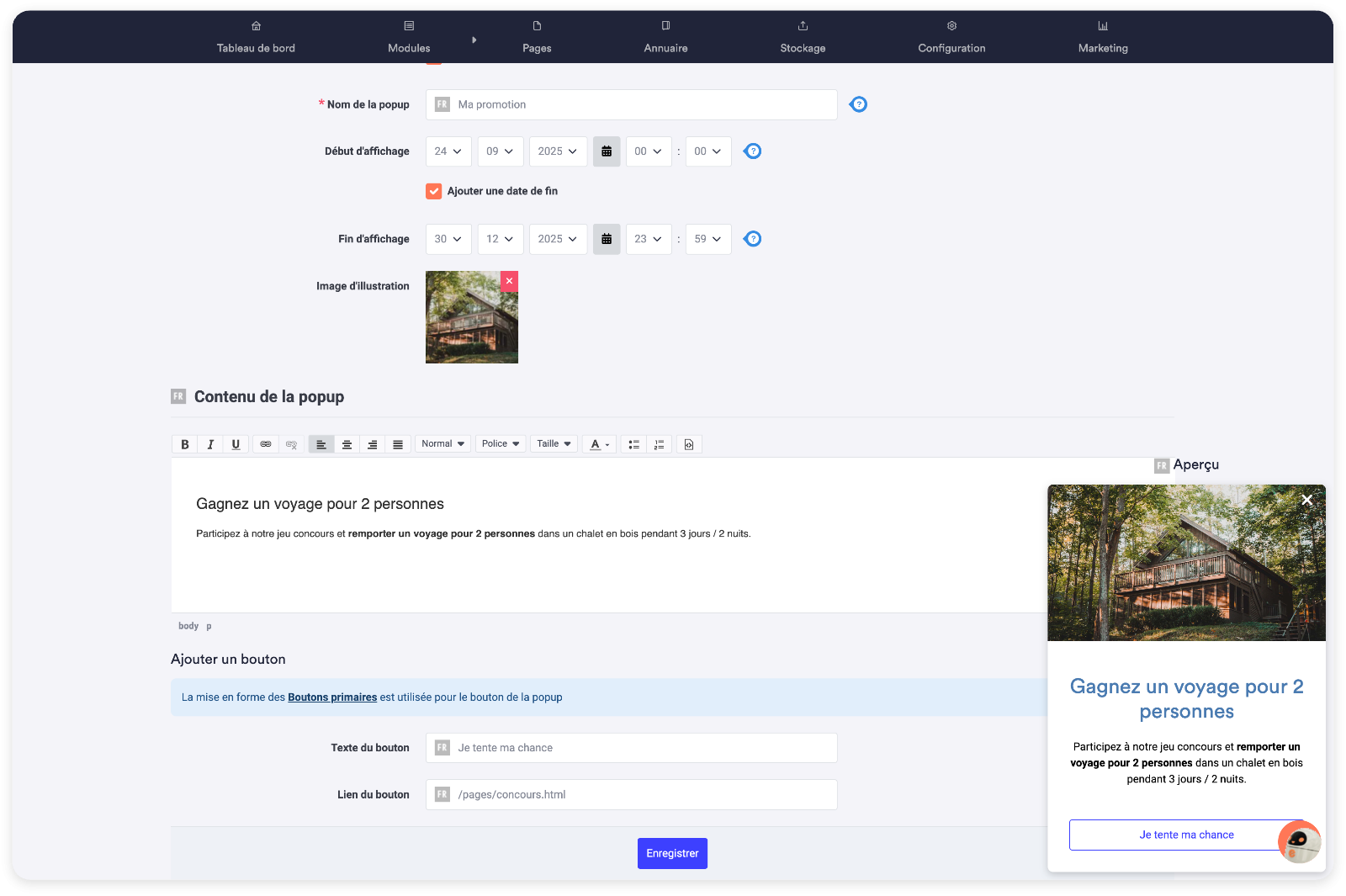Open the Pages menu
The image size is (1346, 896).
tap(537, 37)
